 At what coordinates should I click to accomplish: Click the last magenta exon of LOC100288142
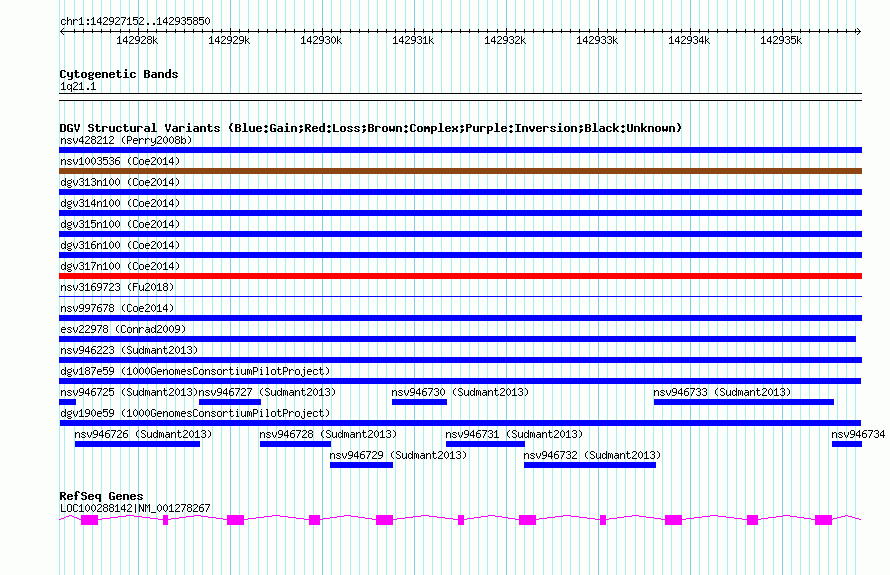click(824, 520)
